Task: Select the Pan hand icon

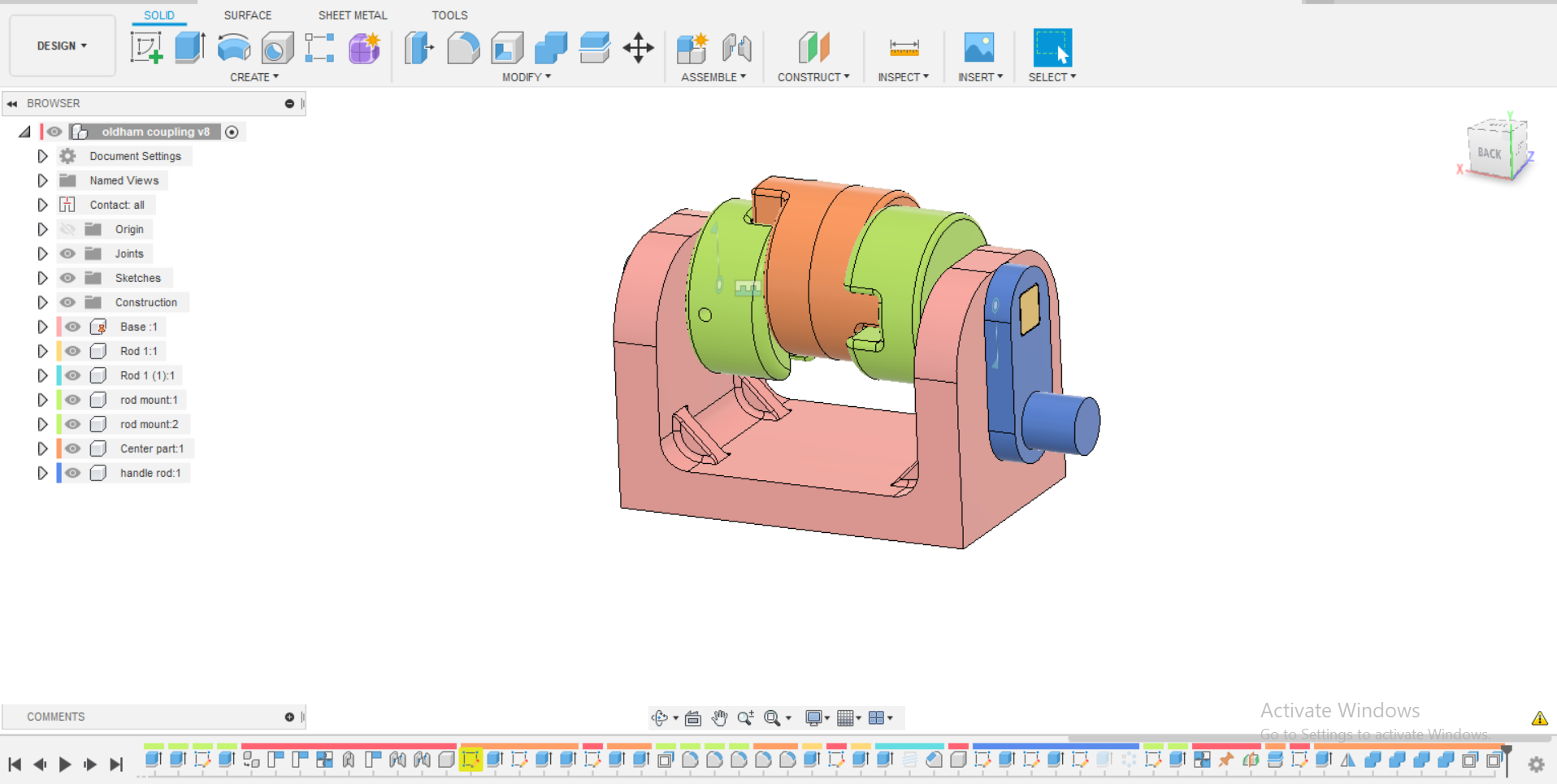Action: coord(719,717)
